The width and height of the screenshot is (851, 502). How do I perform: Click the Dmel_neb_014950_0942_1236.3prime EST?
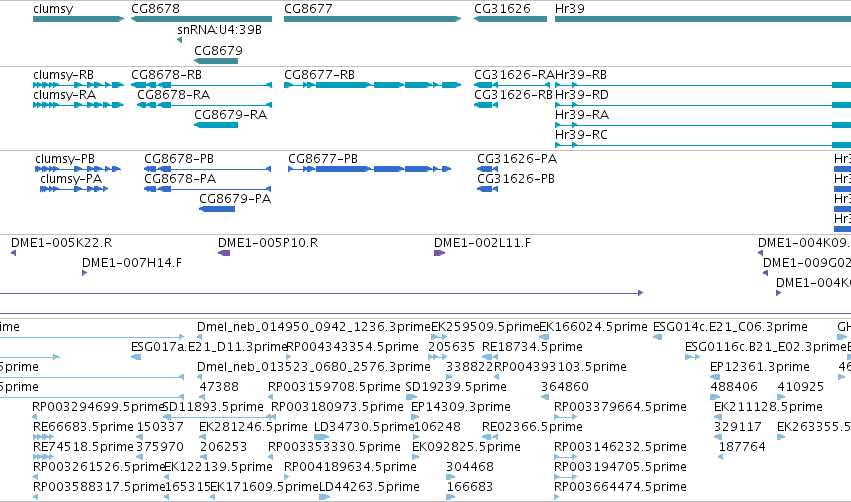pos(200,337)
